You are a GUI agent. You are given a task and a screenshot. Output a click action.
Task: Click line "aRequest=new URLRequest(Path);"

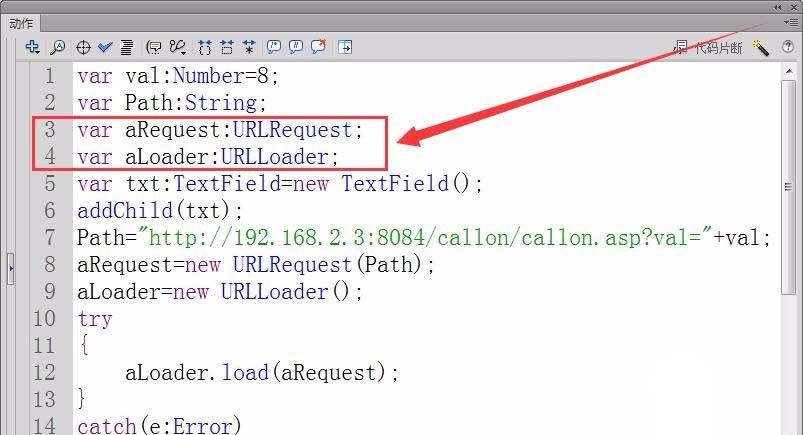tap(256, 264)
